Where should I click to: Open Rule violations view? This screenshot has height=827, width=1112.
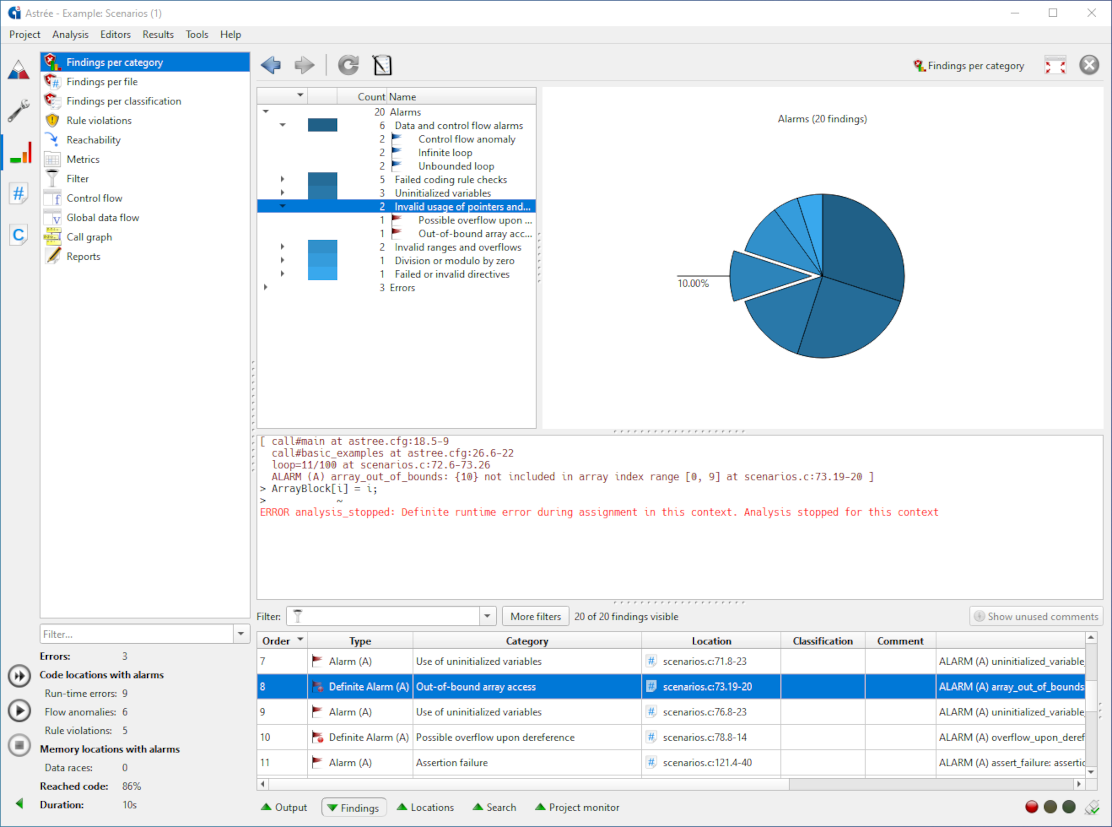(x=145, y=121)
